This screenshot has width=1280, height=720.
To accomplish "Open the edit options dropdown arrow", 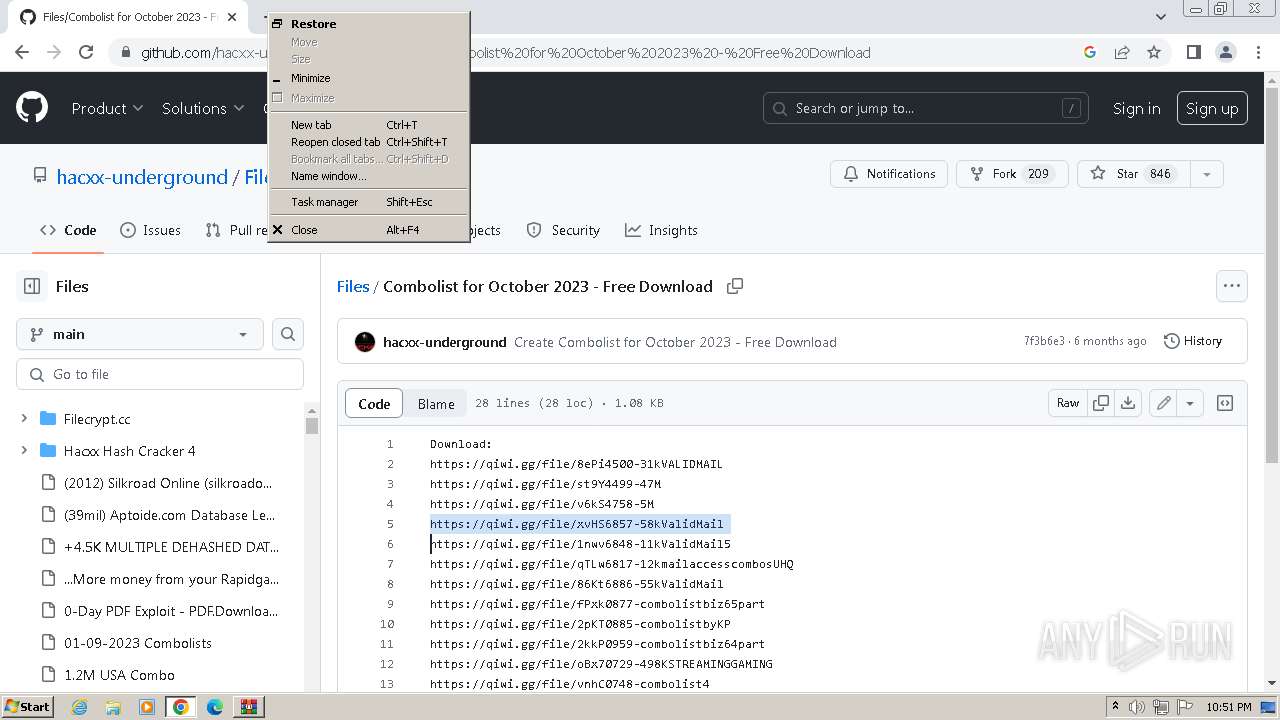I will tap(1190, 403).
